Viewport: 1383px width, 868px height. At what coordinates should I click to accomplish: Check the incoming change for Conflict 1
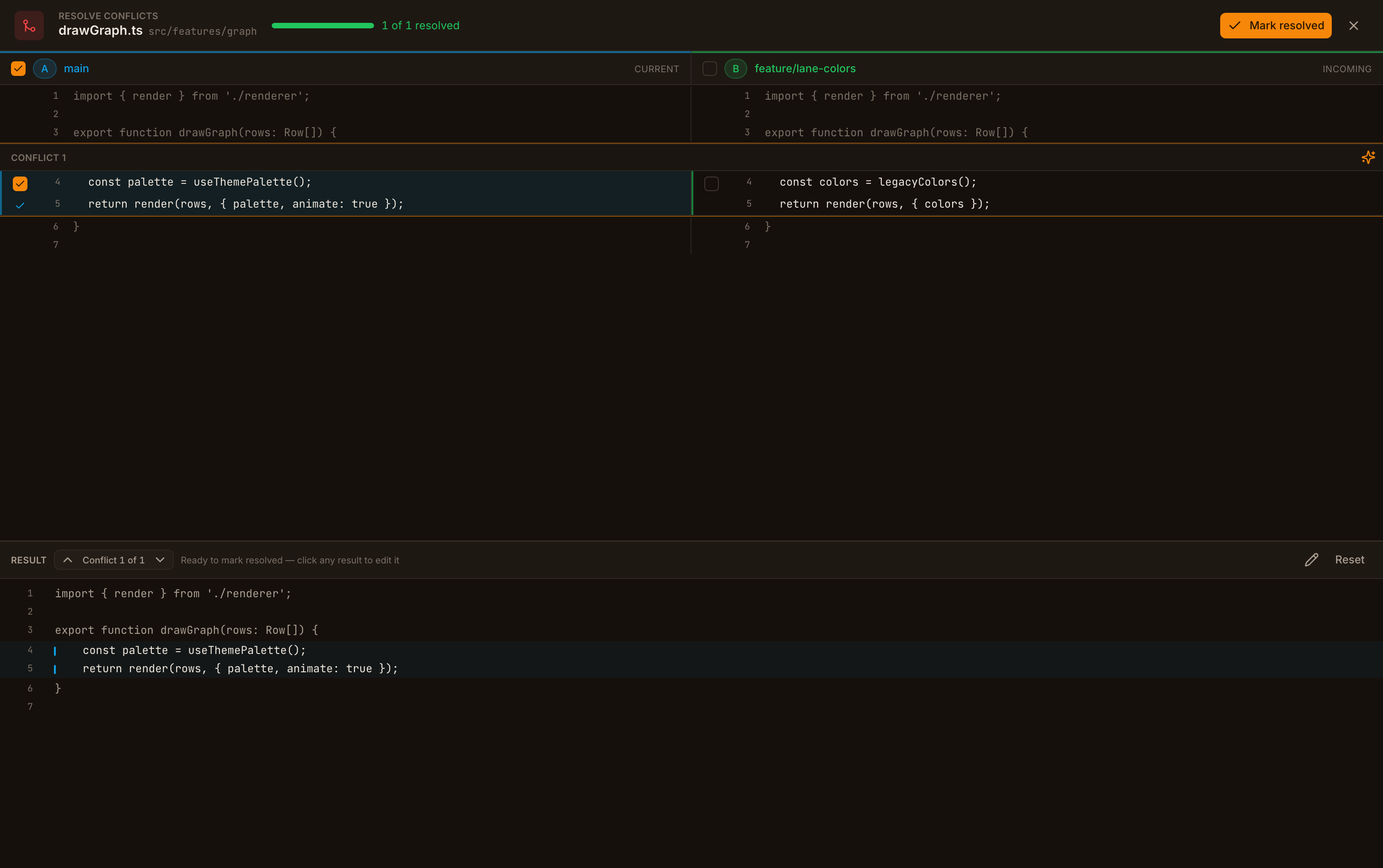(x=711, y=184)
